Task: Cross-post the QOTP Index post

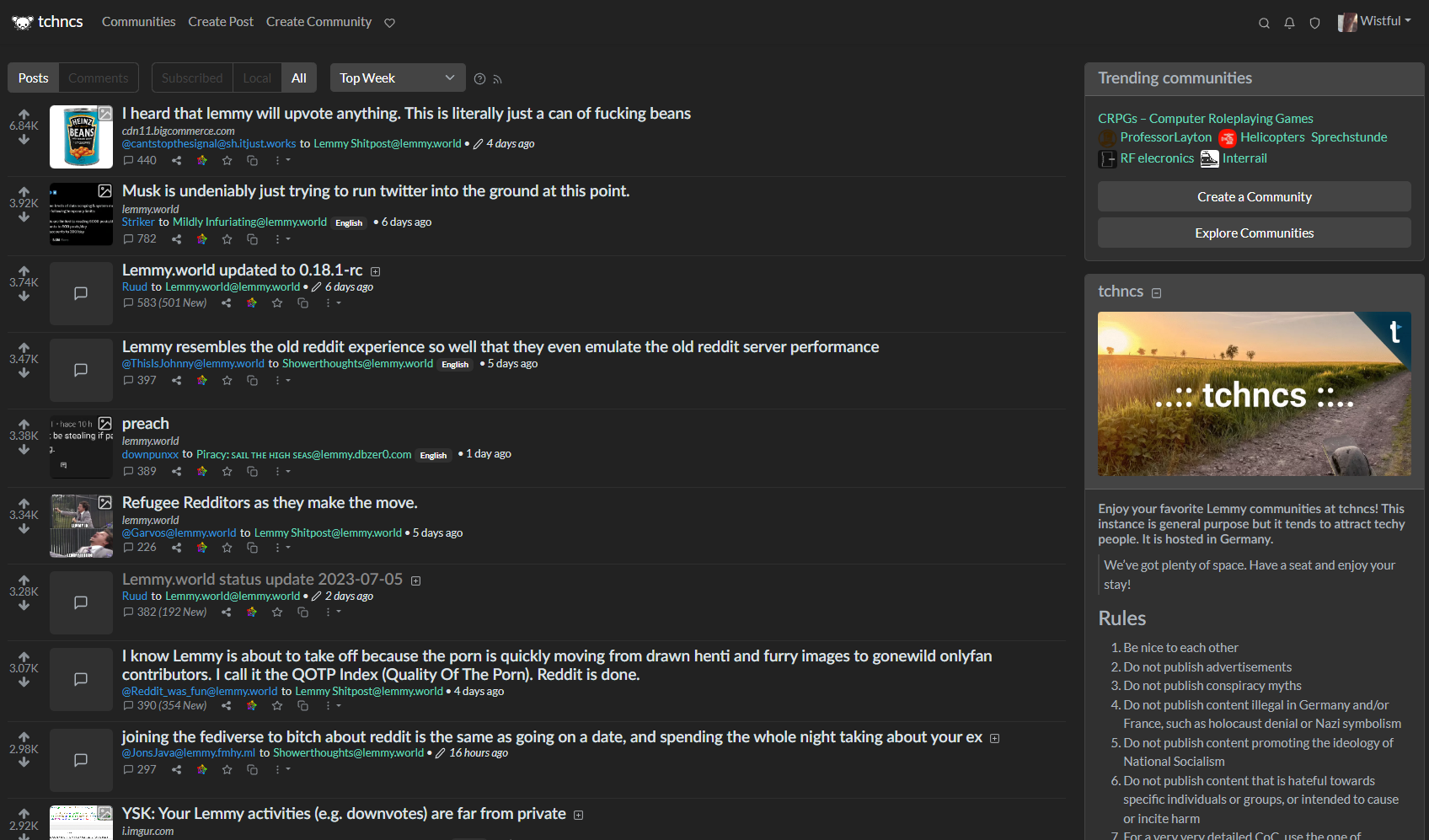Action: tap(302, 706)
